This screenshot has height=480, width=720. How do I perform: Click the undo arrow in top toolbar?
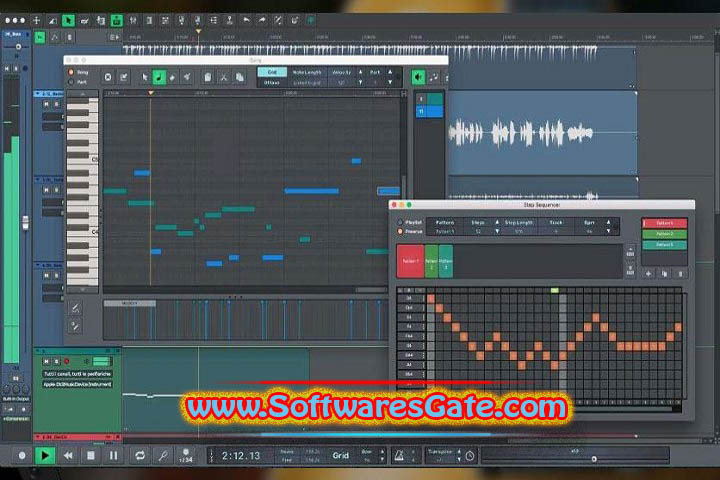coord(246,20)
